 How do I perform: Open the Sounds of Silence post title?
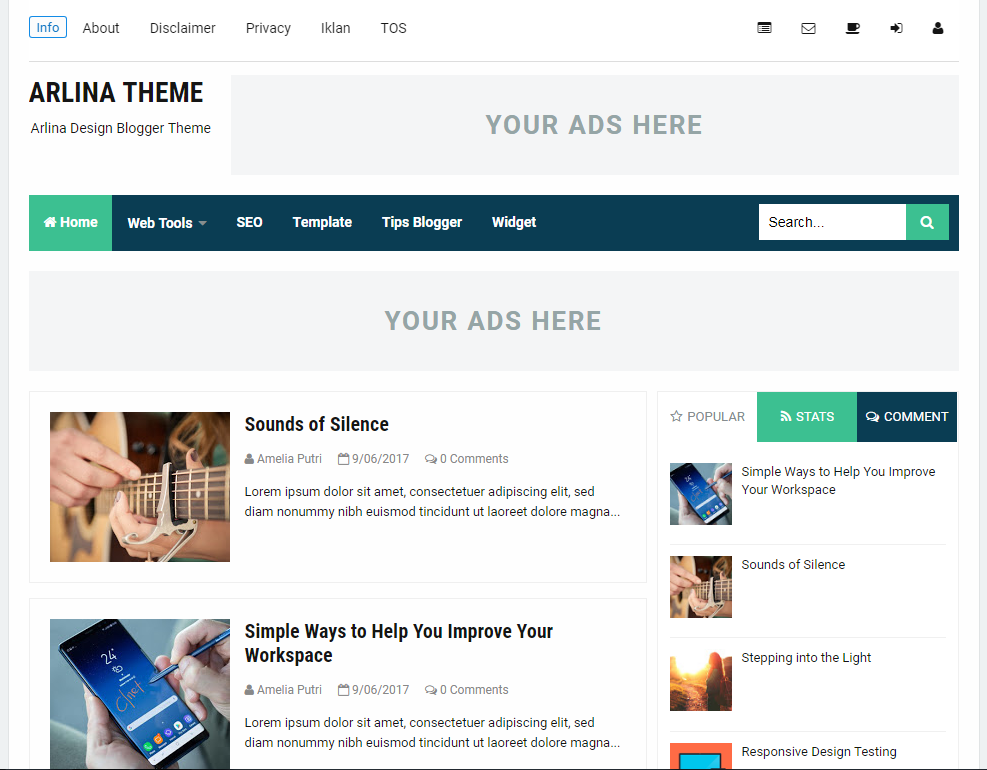click(x=317, y=424)
